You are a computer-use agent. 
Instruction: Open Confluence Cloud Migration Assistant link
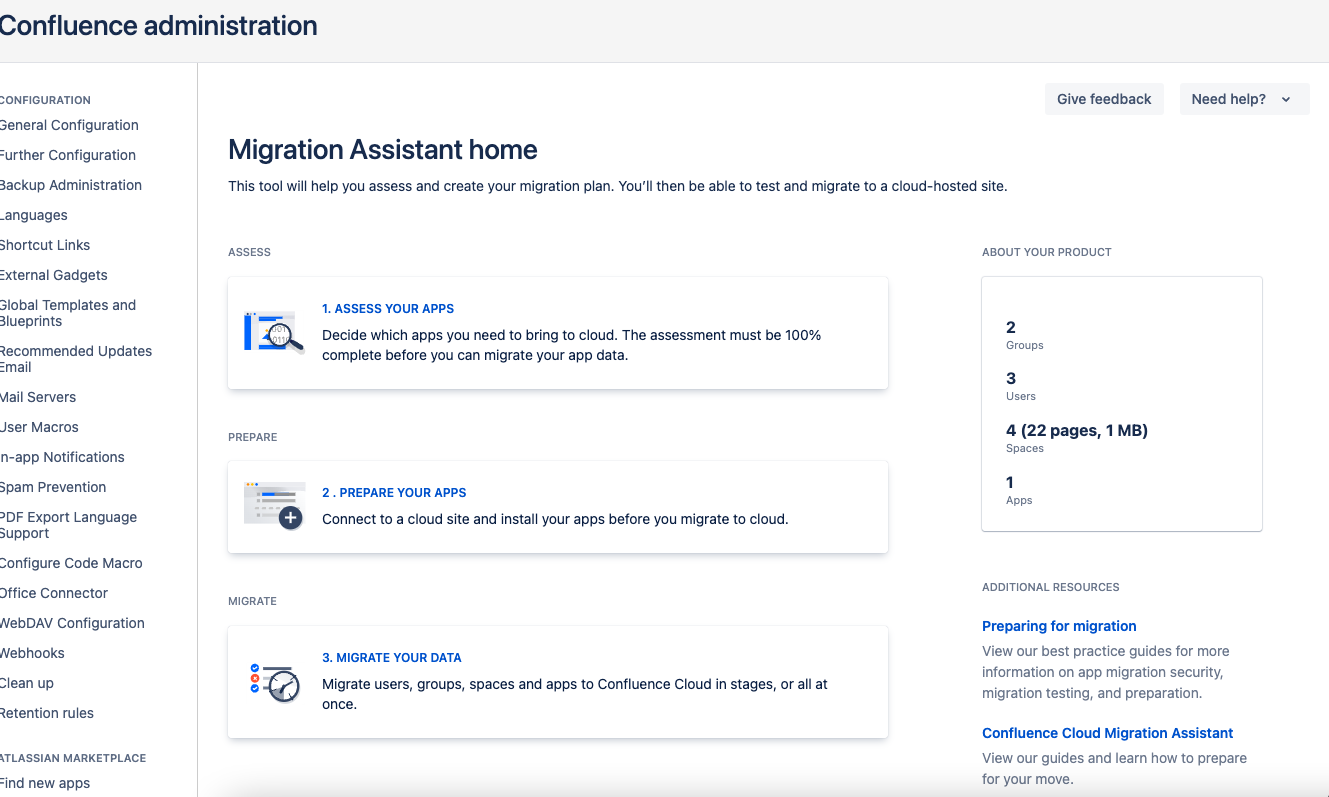point(1107,733)
